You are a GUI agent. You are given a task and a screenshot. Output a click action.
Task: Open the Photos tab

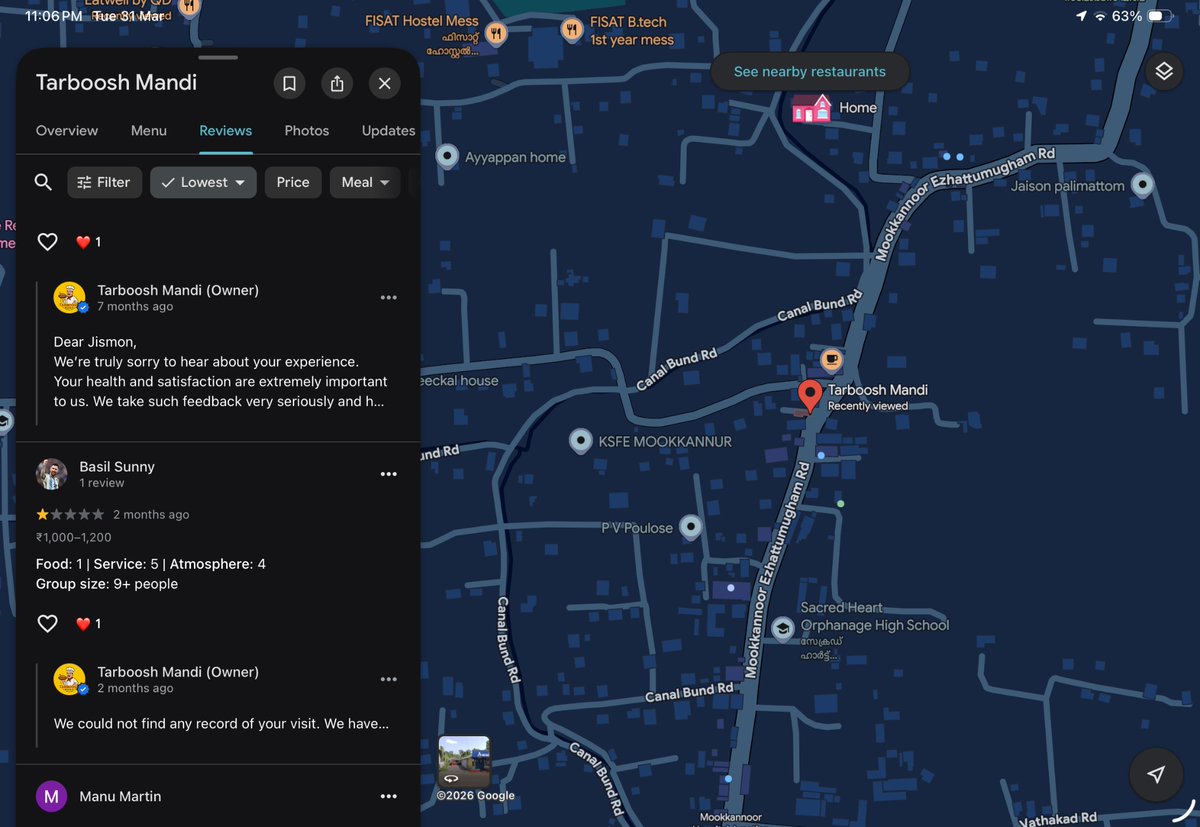coord(307,130)
